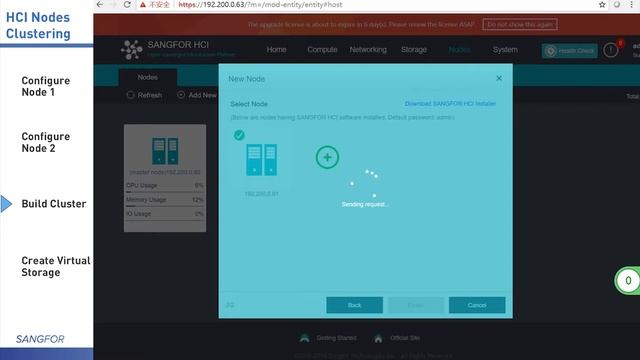Viewport: 640px width, 360px height.
Task: Toggle the selected node checkmark
Action: pyautogui.click(x=239, y=135)
